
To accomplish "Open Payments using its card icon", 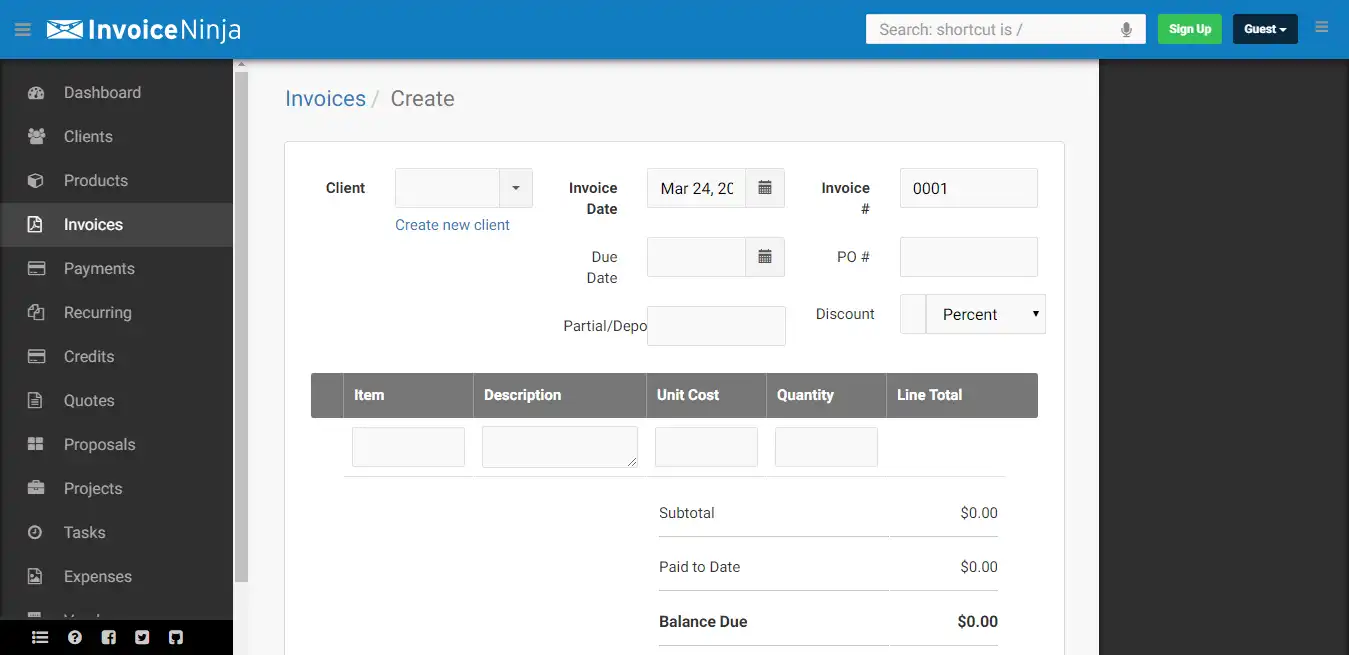I will pyautogui.click(x=37, y=268).
